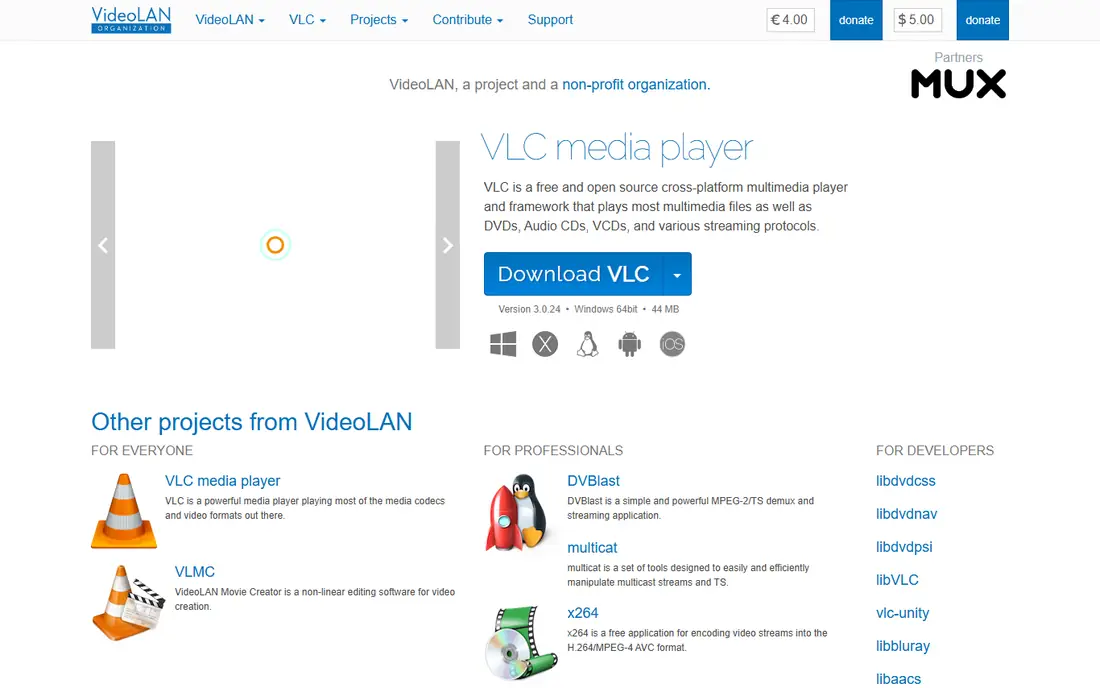Click the "FOR EVERYONE" section label

(142, 450)
